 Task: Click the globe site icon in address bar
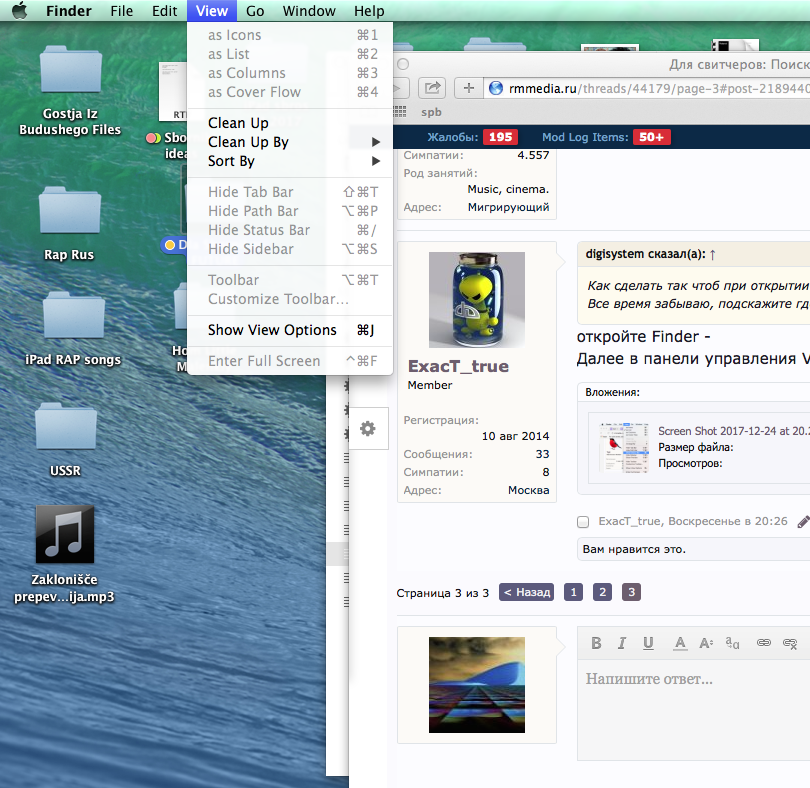496,88
